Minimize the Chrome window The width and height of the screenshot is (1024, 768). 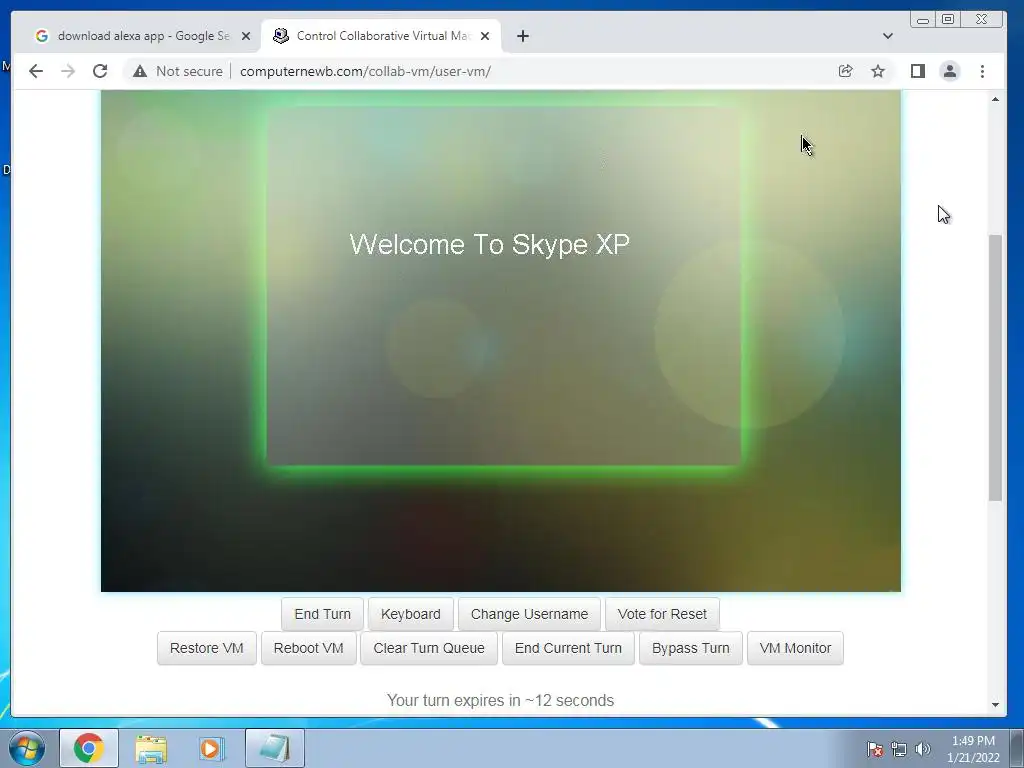tap(923, 20)
